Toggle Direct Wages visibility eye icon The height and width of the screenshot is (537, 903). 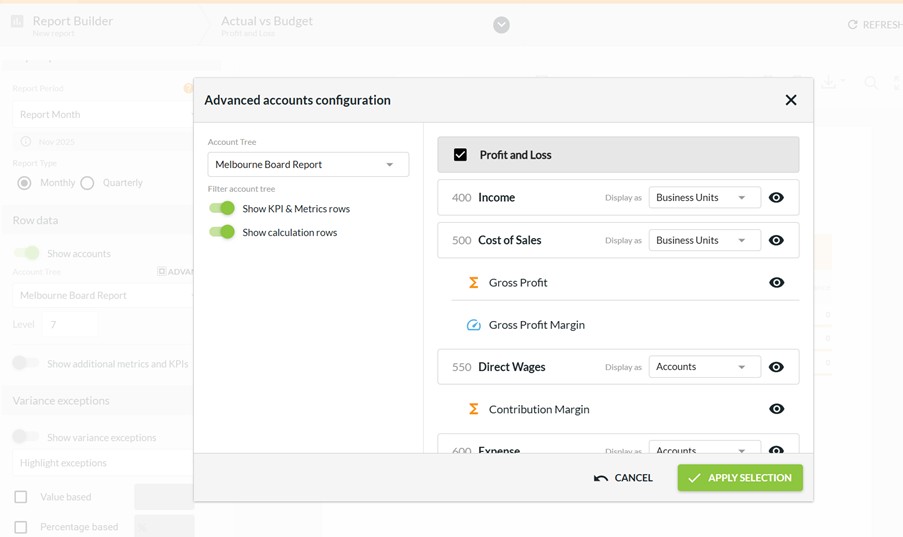tap(776, 367)
